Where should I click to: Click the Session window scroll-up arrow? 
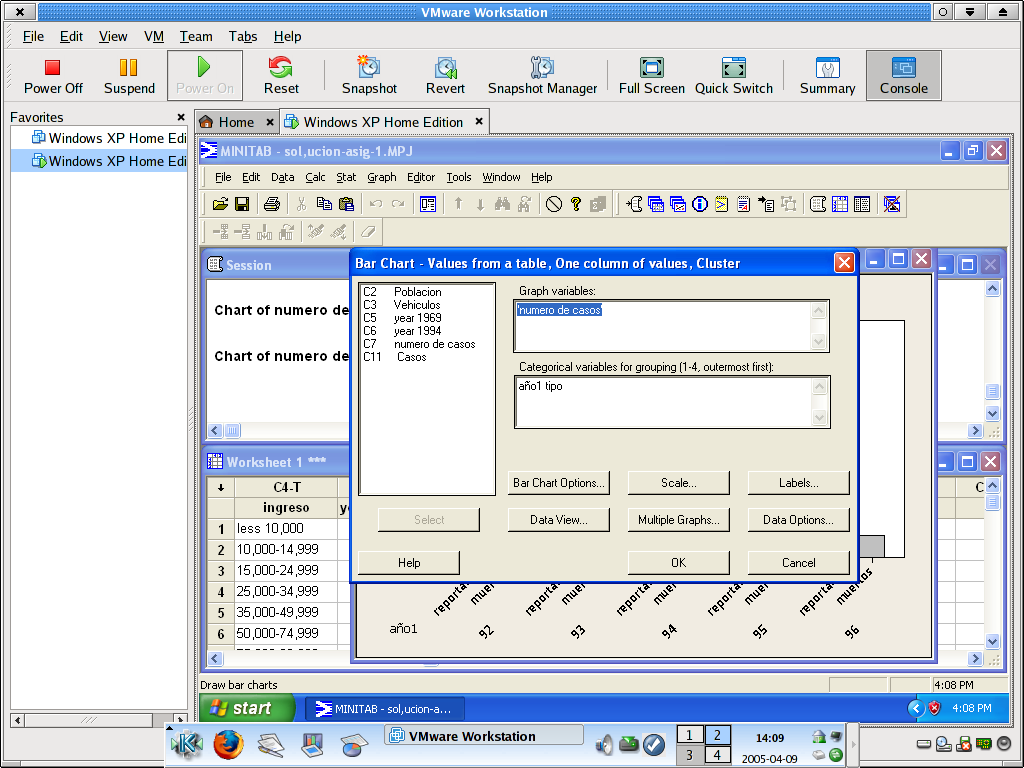pos(992,288)
